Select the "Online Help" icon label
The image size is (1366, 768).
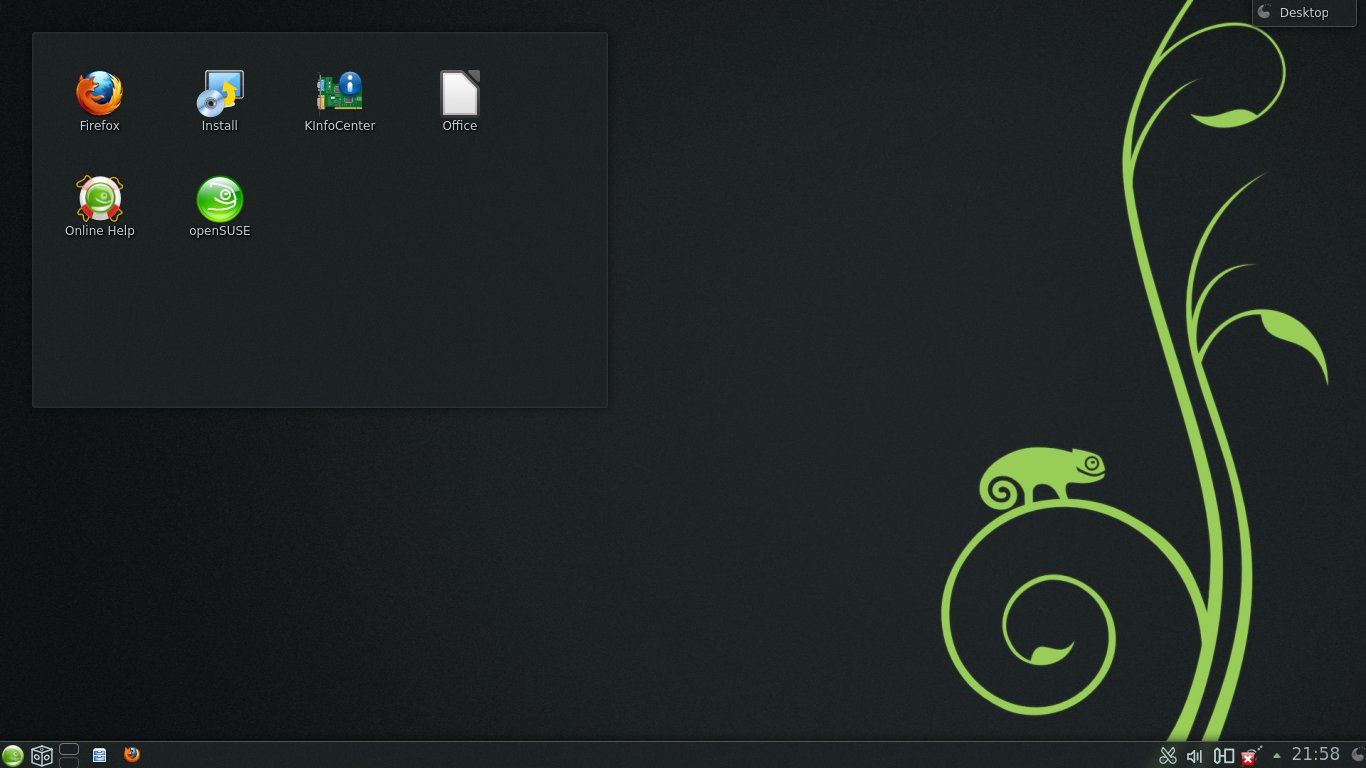[x=100, y=231]
